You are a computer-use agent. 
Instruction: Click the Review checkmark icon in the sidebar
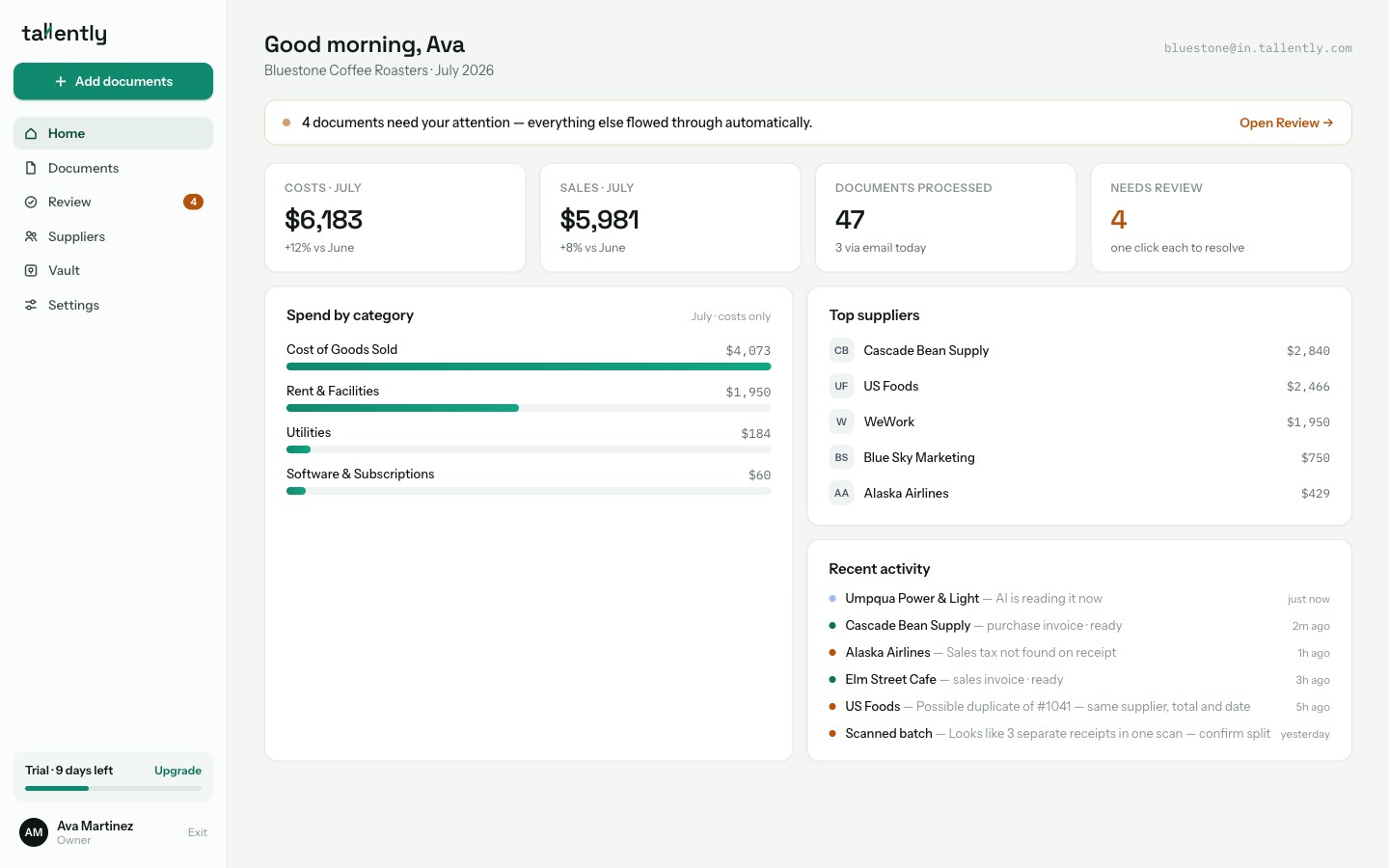(31, 203)
